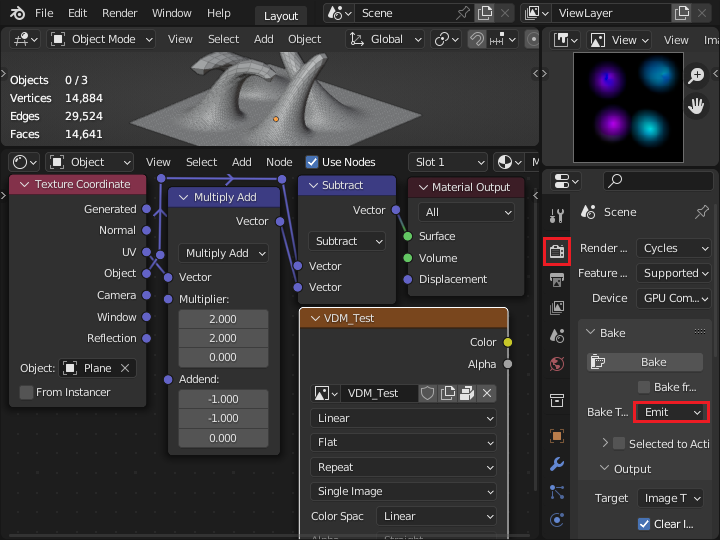This screenshot has height=540, width=720.
Task: Enable Bake from Multires checkbox
Action: click(644, 387)
